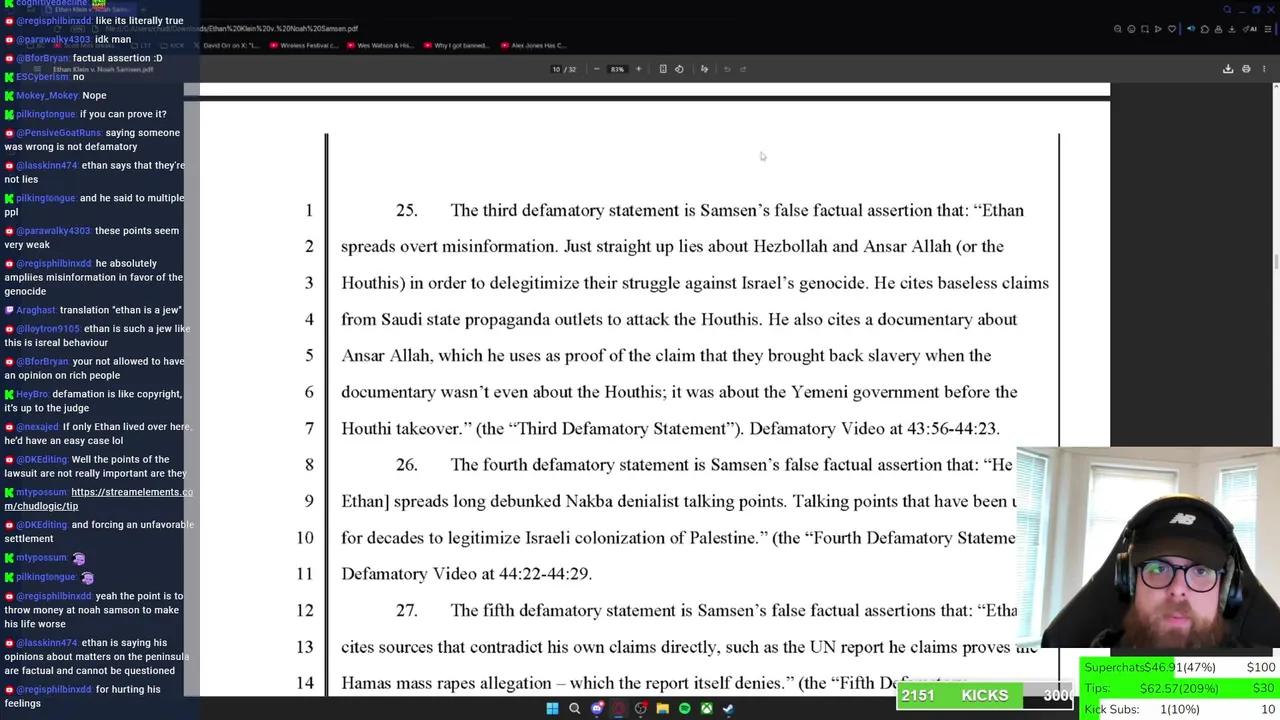Viewport: 1280px width, 720px height.
Task: Click the 83% zoom level box
Action: [617, 69]
